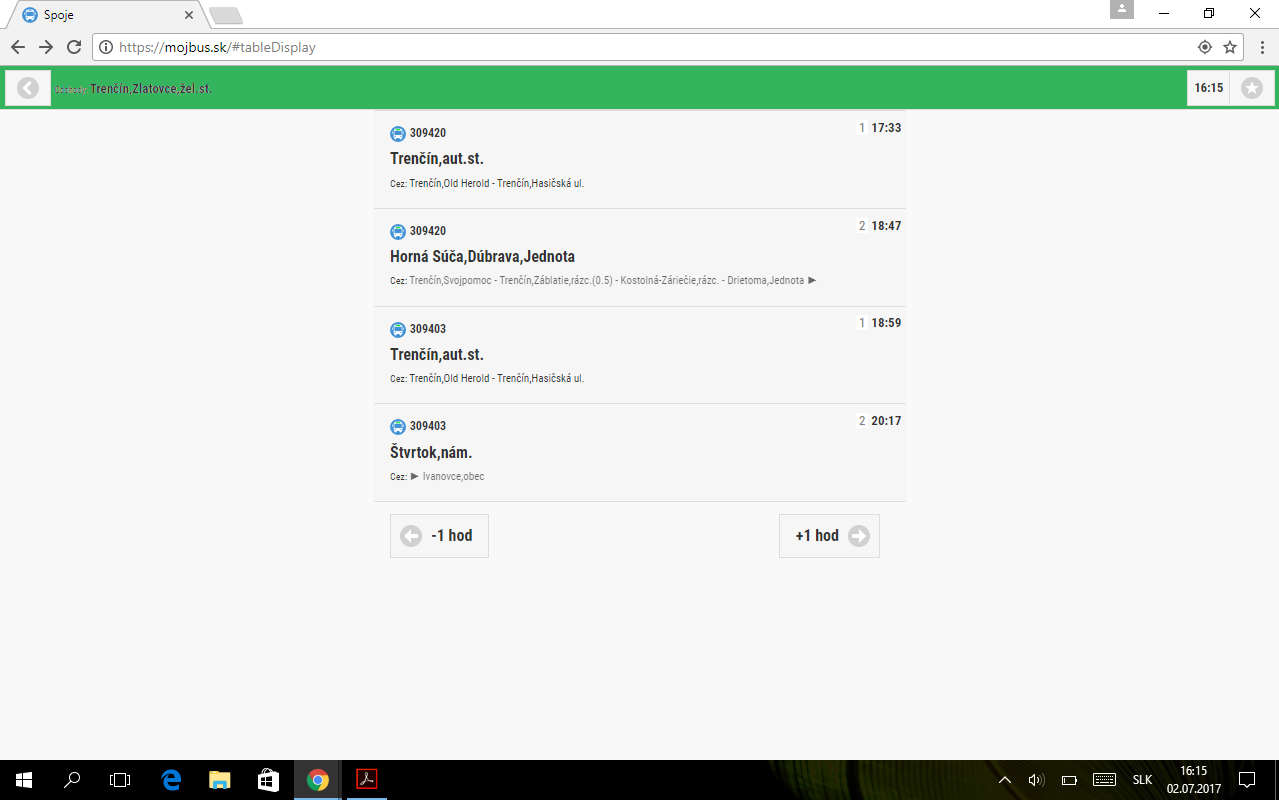Show later departures with +1 hod
The image size is (1279, 801).
(829, 536)
